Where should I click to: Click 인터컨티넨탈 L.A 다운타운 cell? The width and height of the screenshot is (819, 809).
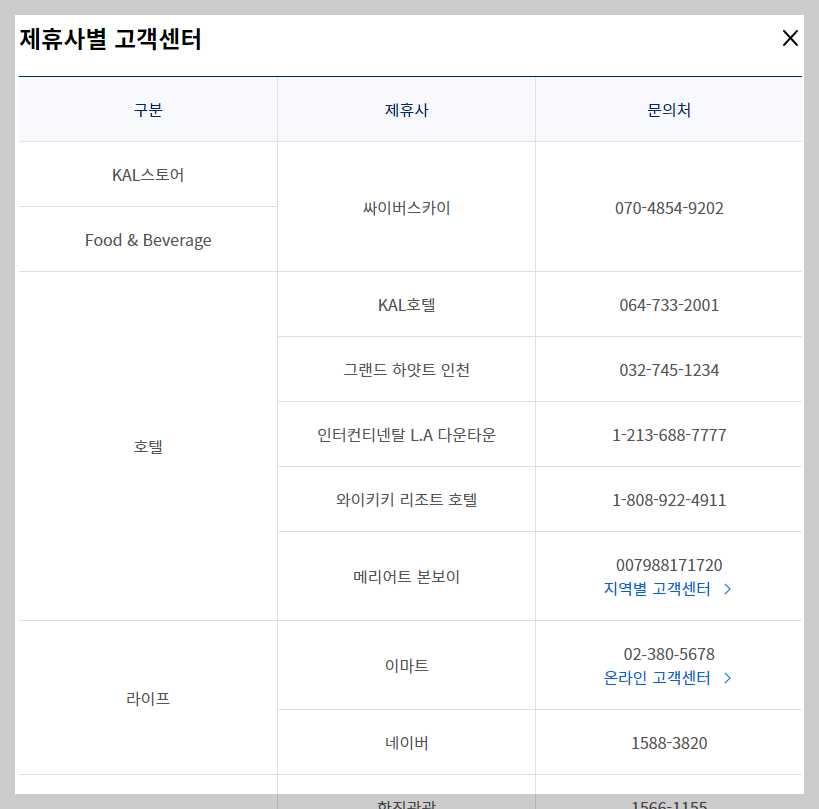[406, 435]
